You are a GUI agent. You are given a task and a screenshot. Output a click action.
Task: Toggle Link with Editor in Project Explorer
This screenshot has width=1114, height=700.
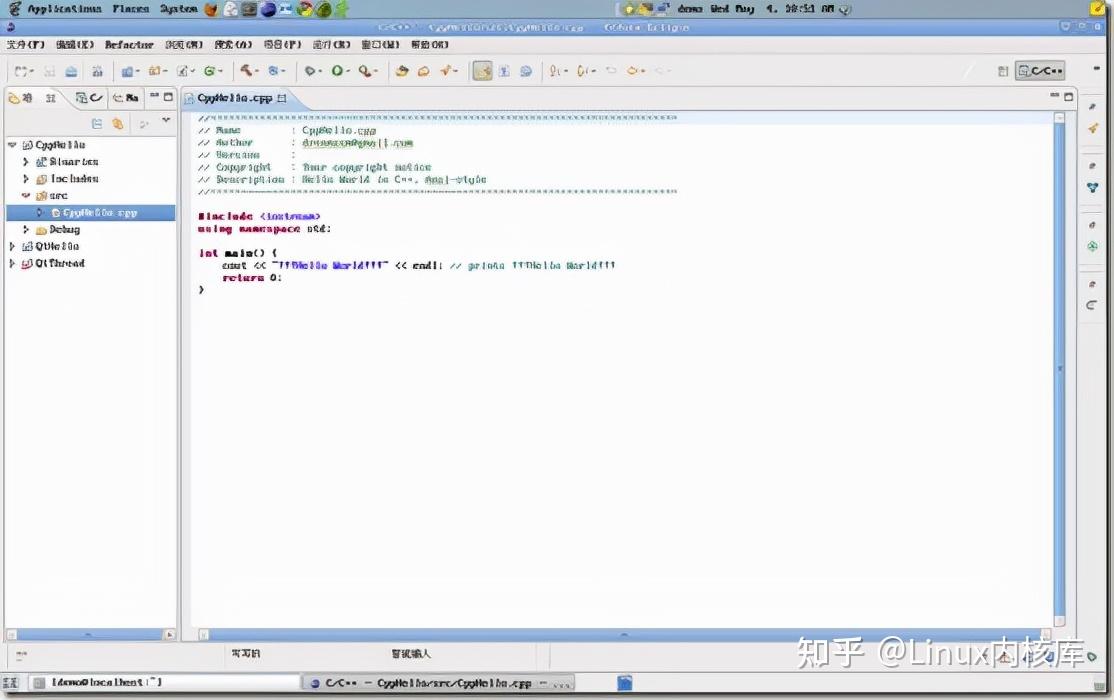click(x=118, y=122)
